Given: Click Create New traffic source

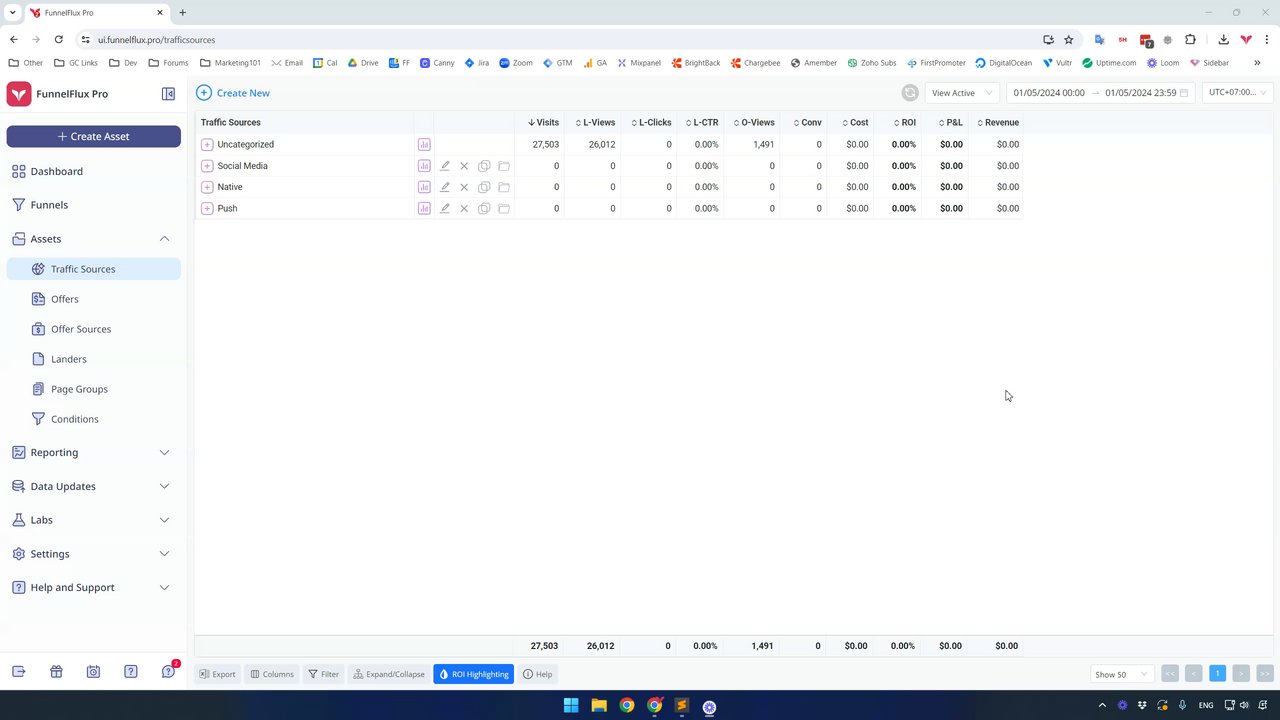Looking at the screenshot, I should click(x=233, y=93).
